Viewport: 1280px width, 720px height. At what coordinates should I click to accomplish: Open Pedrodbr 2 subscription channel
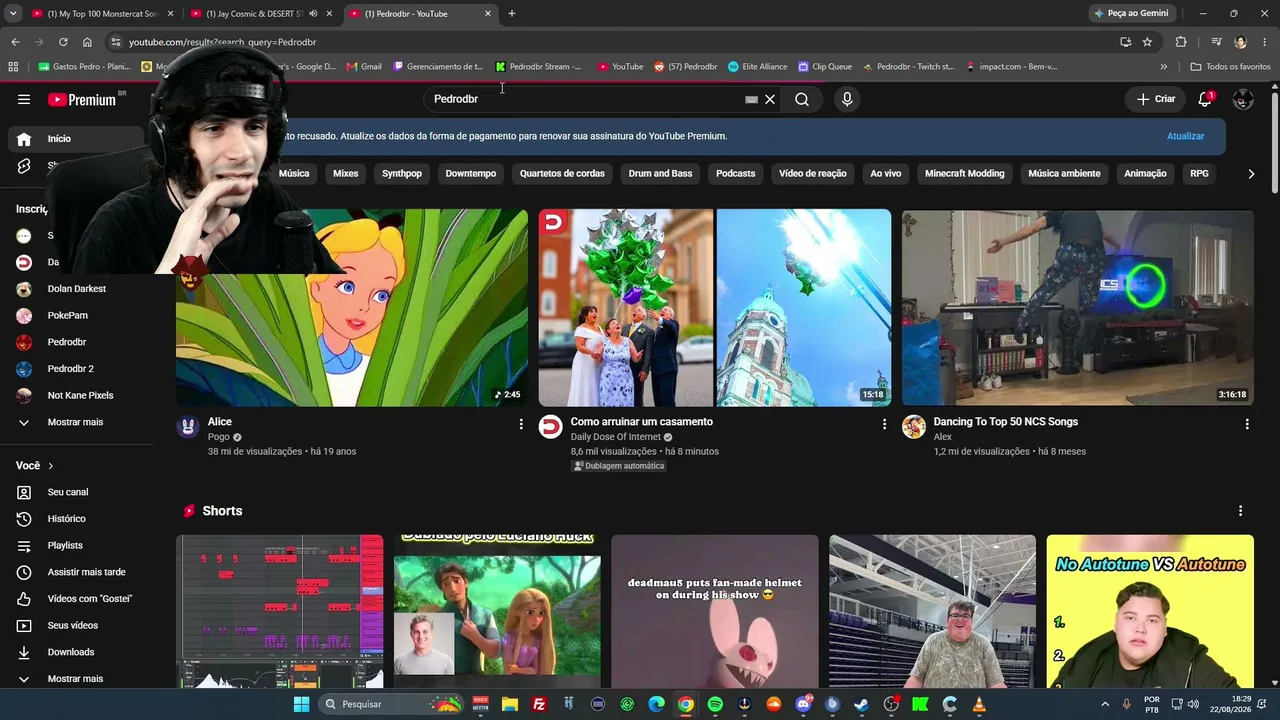[77, 369]
